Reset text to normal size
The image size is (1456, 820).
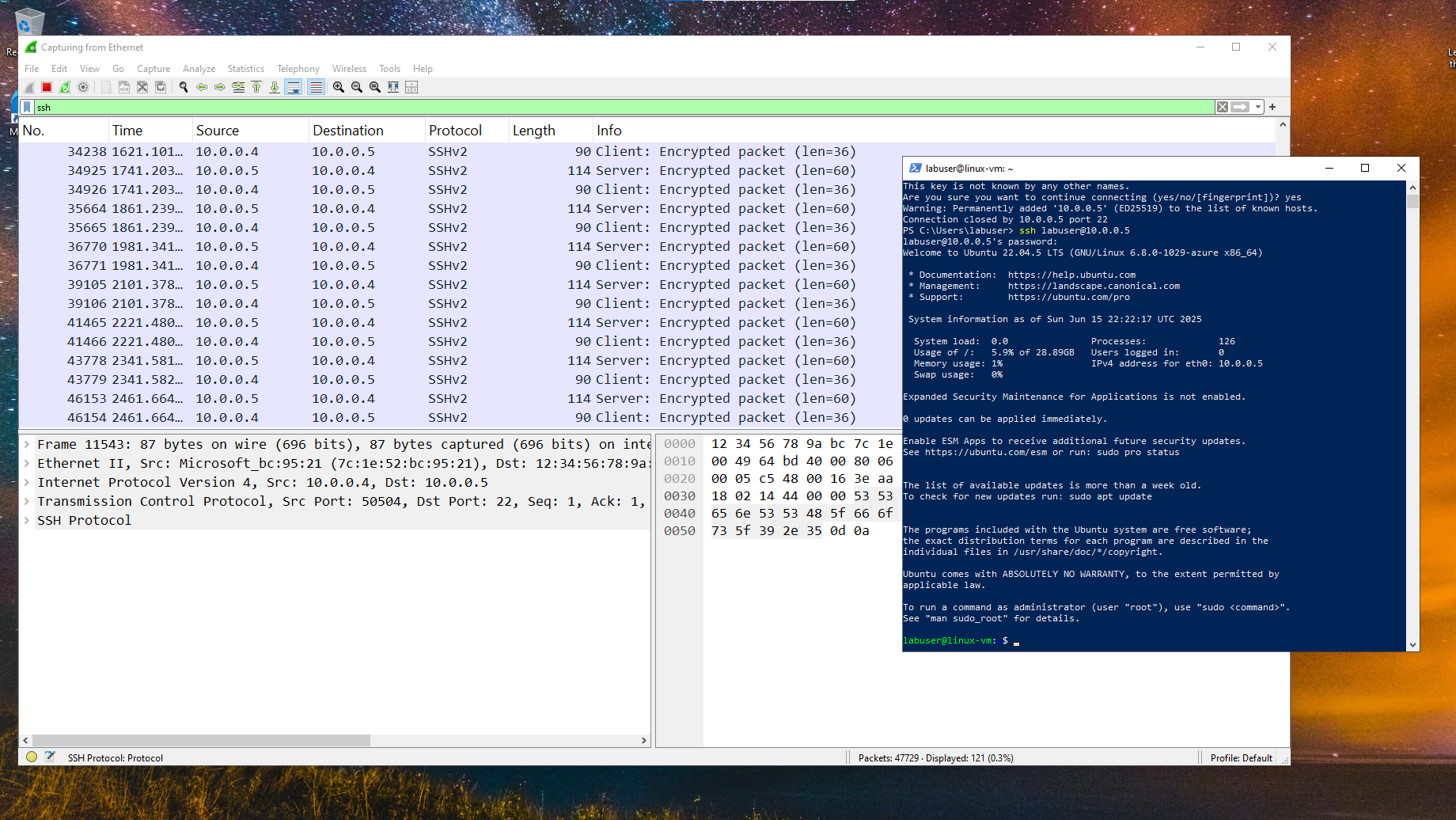pos(375,87)
